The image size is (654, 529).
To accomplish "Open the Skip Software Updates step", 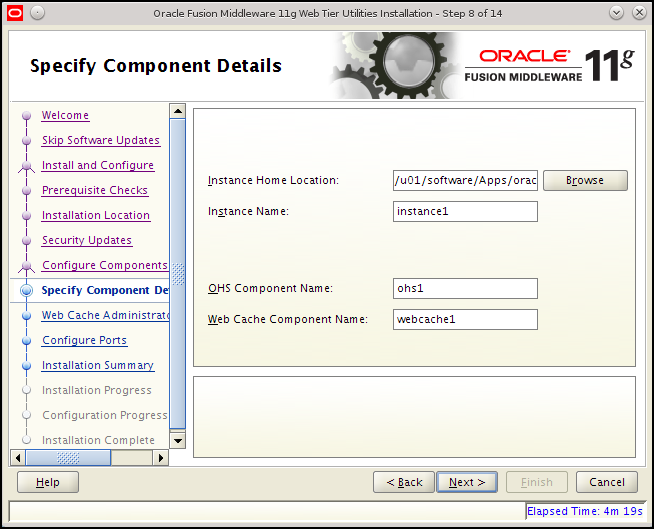I will coord(101,141).
